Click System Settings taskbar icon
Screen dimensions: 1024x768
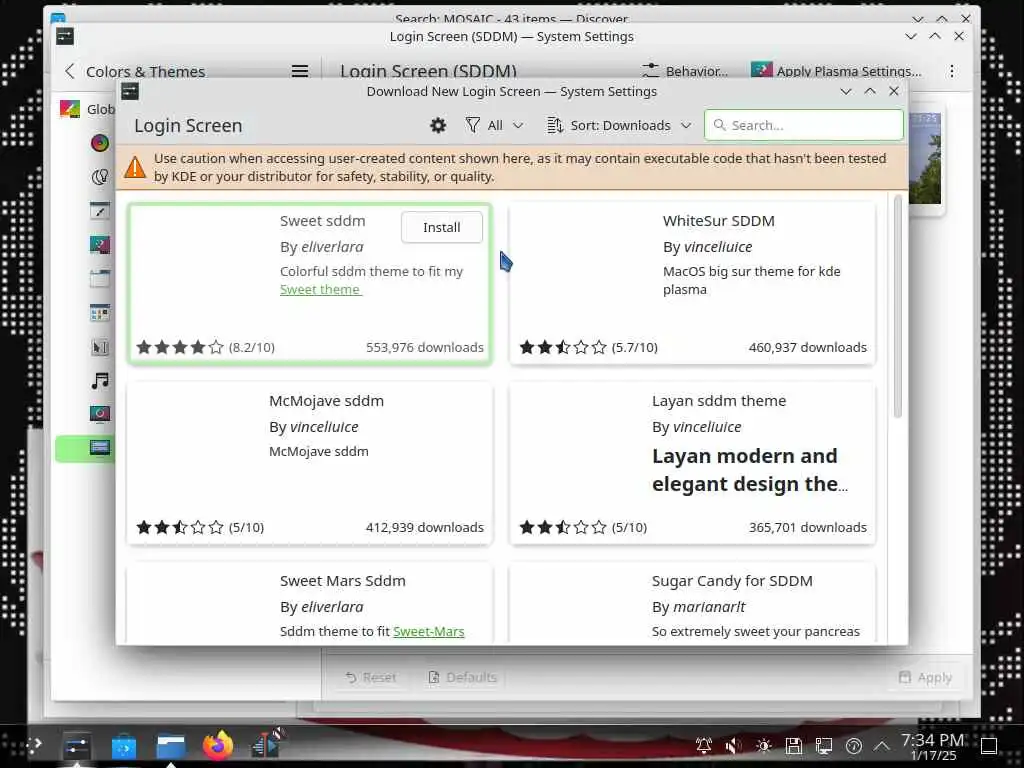(76, 745)
